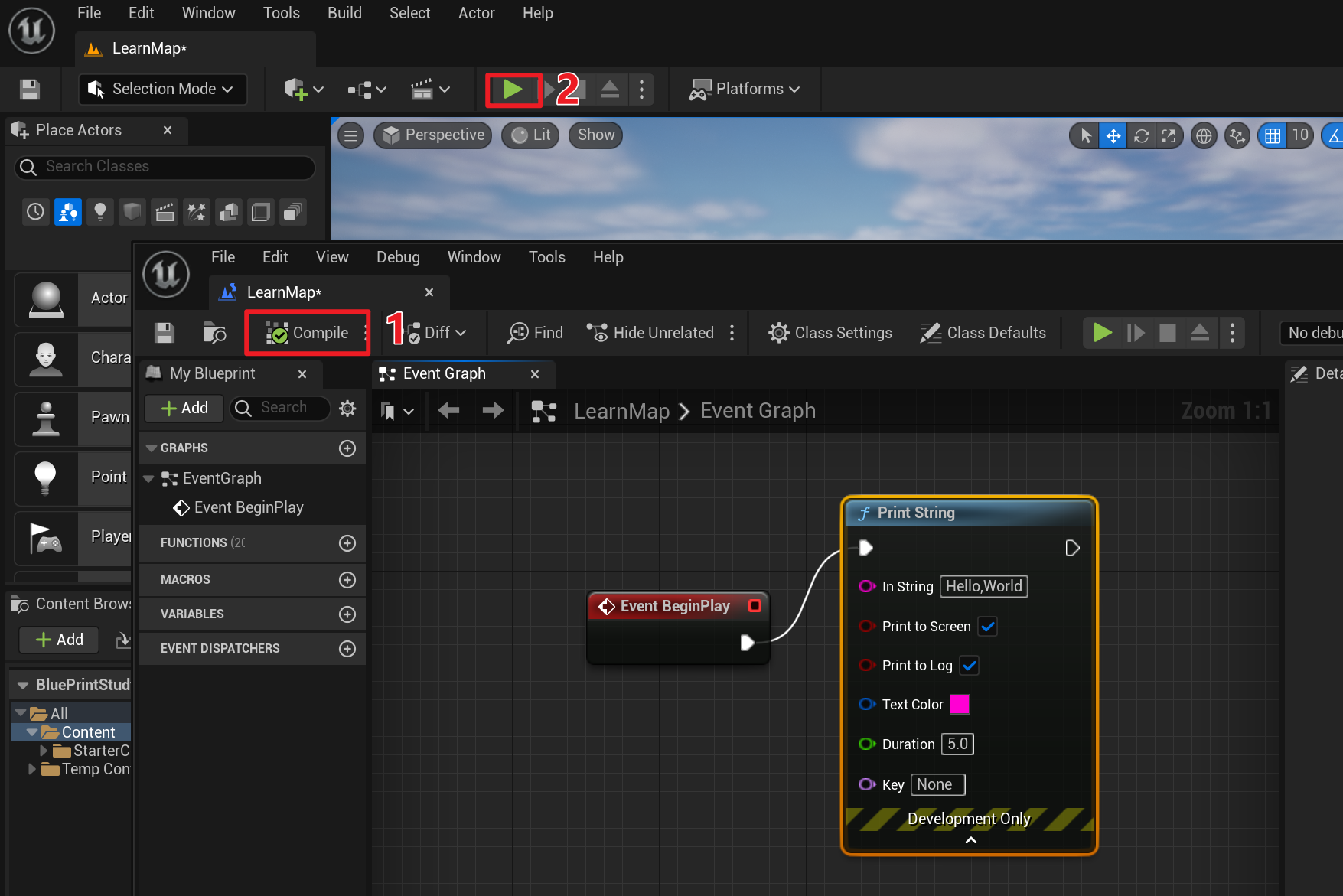Add new item in My Blueprint panel

pos(184,409)
